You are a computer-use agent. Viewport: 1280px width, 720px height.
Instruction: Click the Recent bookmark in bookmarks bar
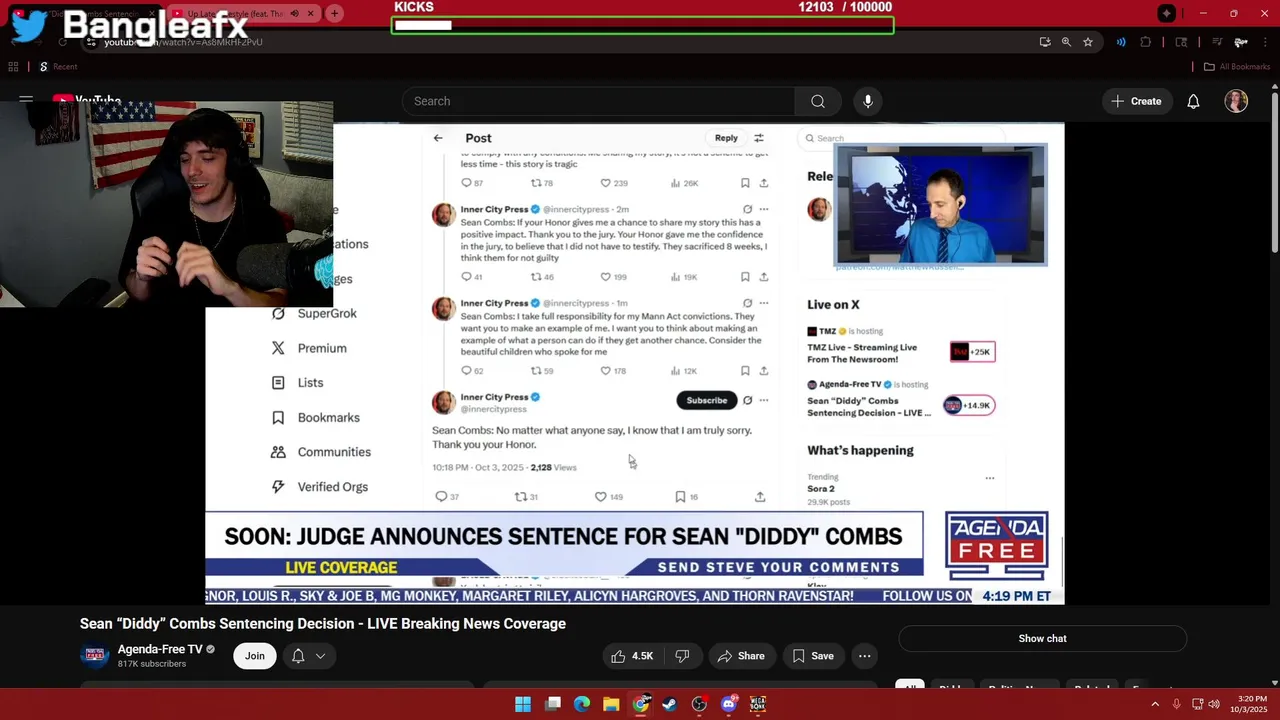(58, 67)
